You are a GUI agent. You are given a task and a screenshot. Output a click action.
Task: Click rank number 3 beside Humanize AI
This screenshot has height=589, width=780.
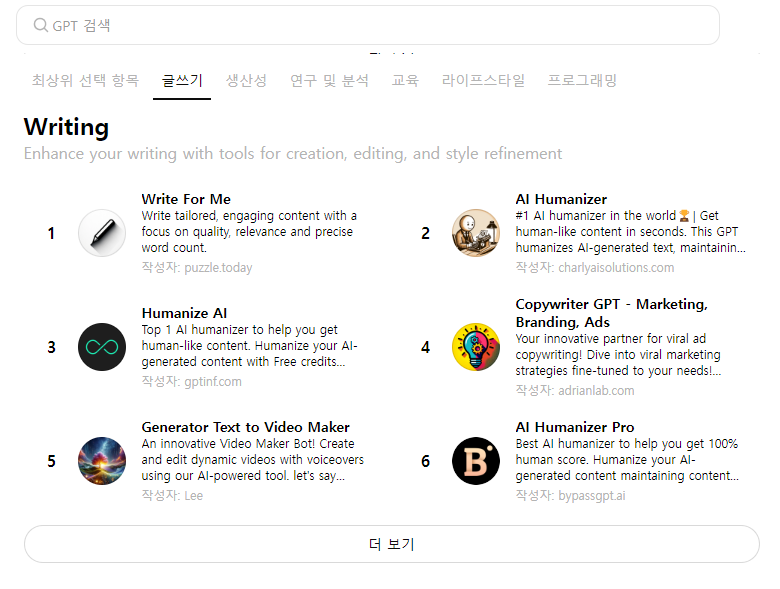(51, 347)
